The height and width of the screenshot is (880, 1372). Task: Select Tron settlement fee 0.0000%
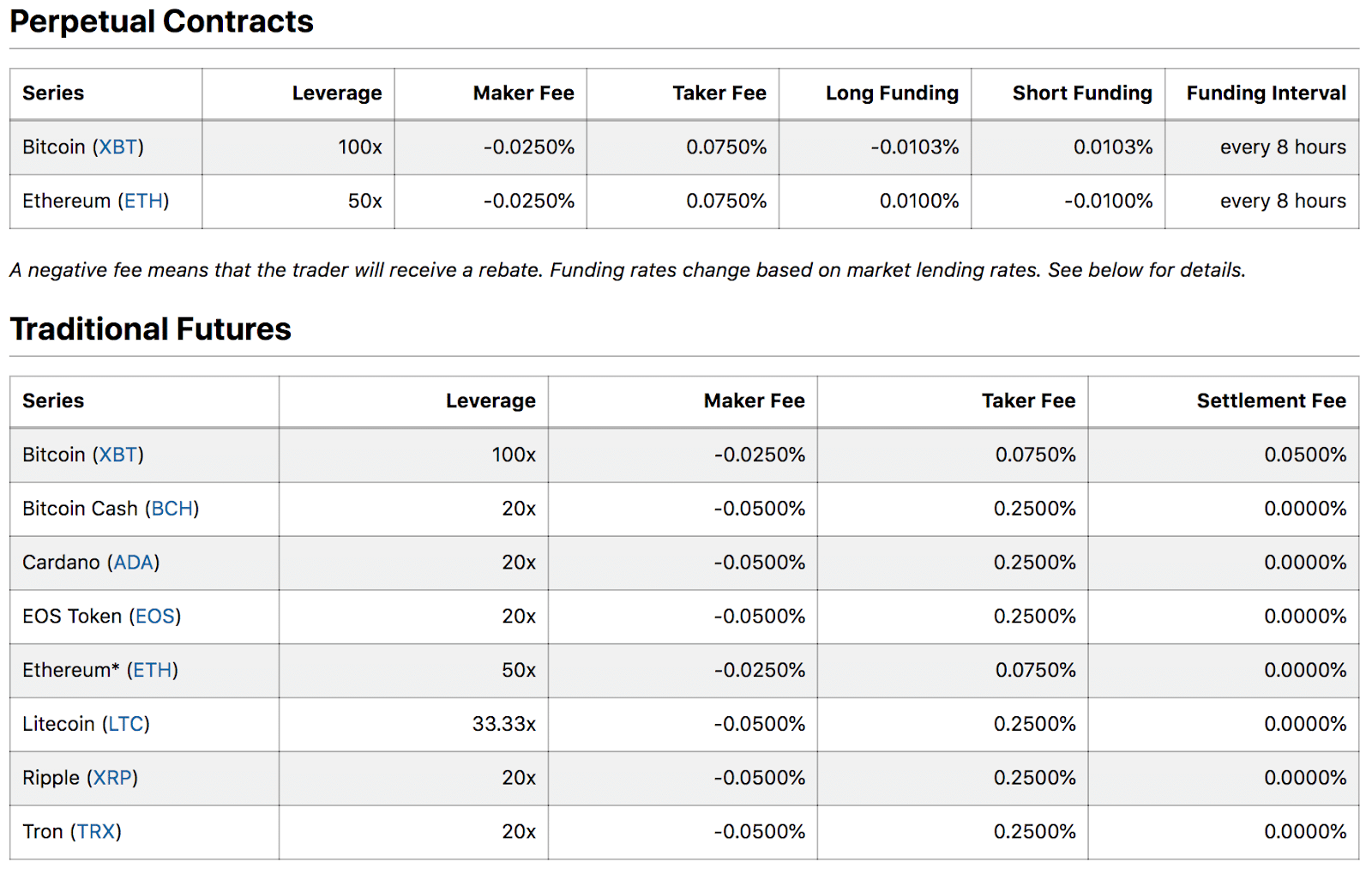coord(1305,833)
